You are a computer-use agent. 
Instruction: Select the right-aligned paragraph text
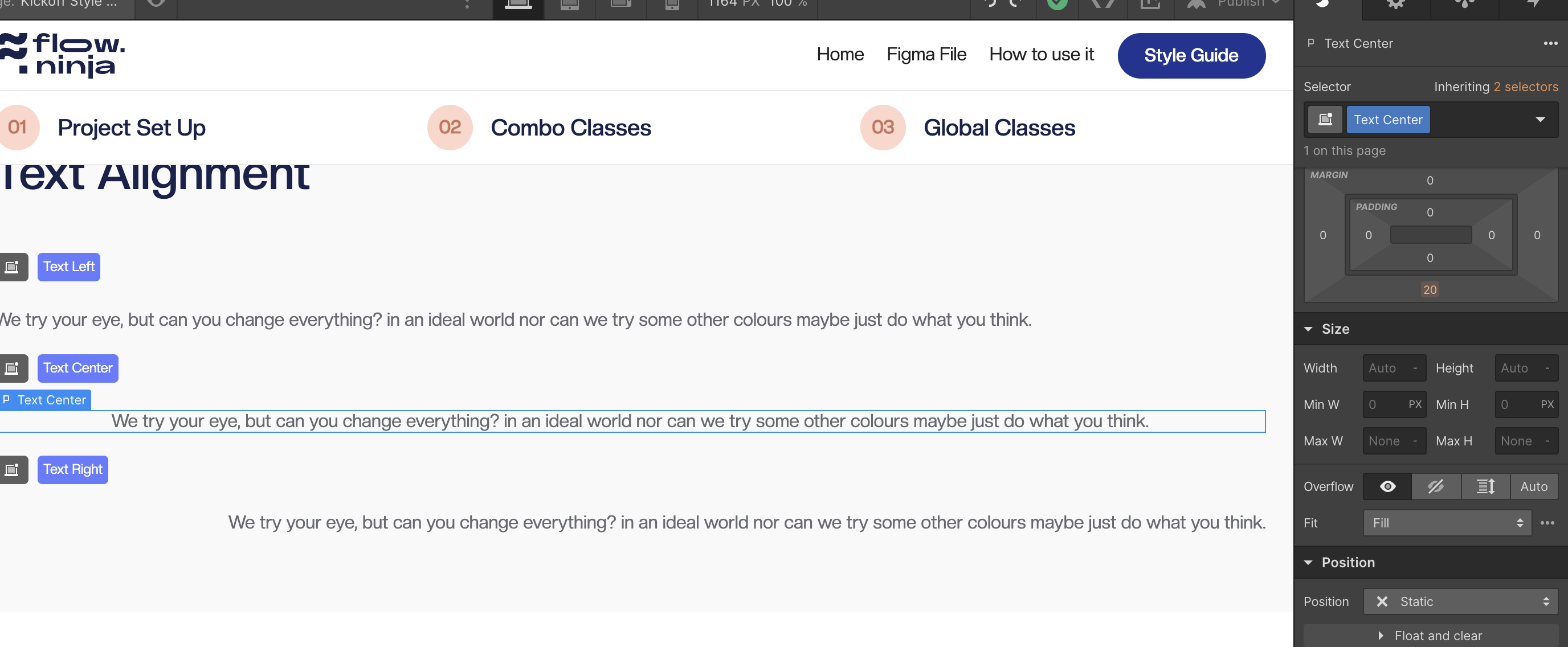pyautogui.click(x=747, y=522)
